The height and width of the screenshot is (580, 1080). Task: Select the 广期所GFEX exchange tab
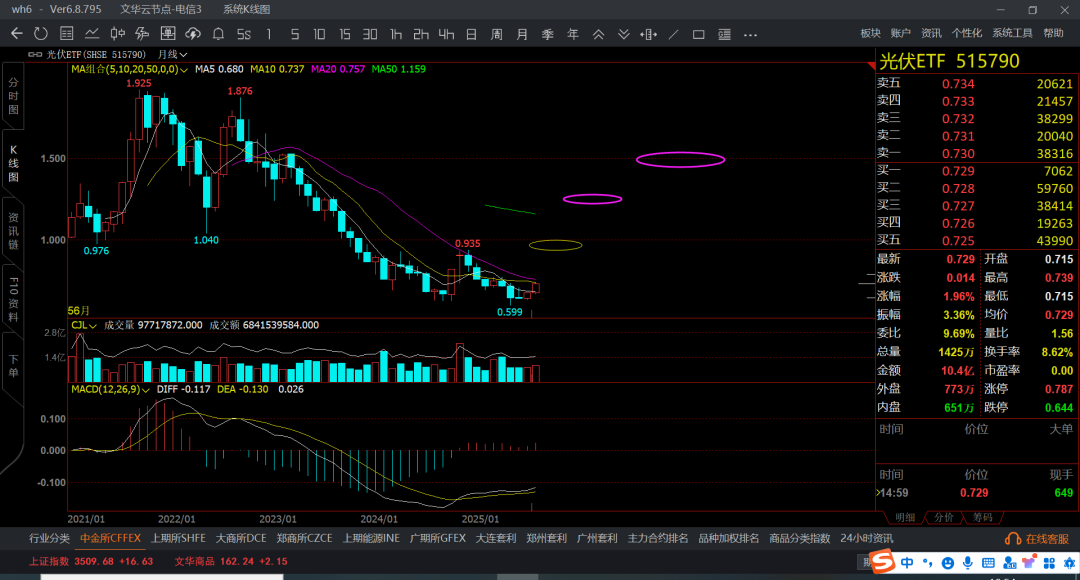[438, 539]
